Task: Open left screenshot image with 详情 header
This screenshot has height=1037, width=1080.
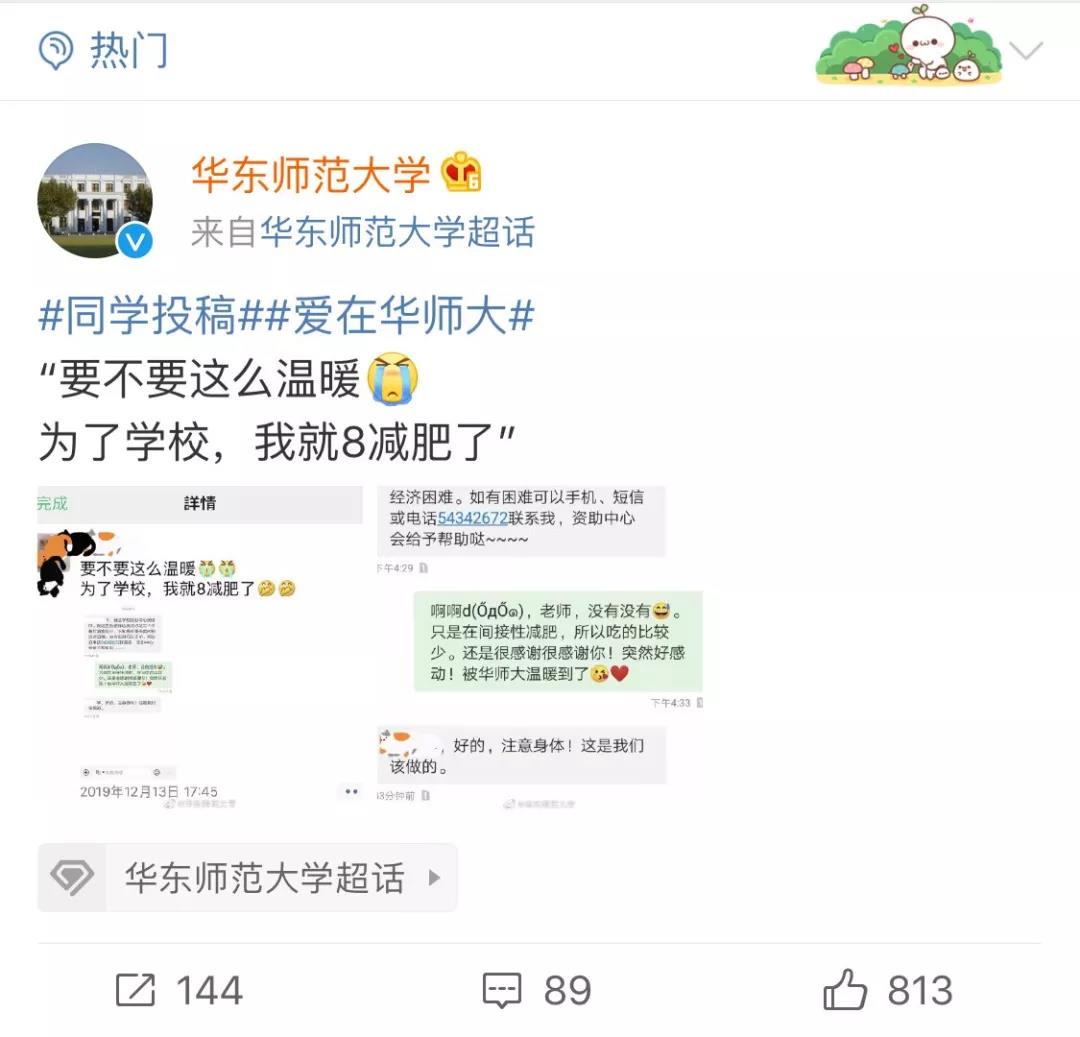Action: pyautogui.click(x=200, y=647)
